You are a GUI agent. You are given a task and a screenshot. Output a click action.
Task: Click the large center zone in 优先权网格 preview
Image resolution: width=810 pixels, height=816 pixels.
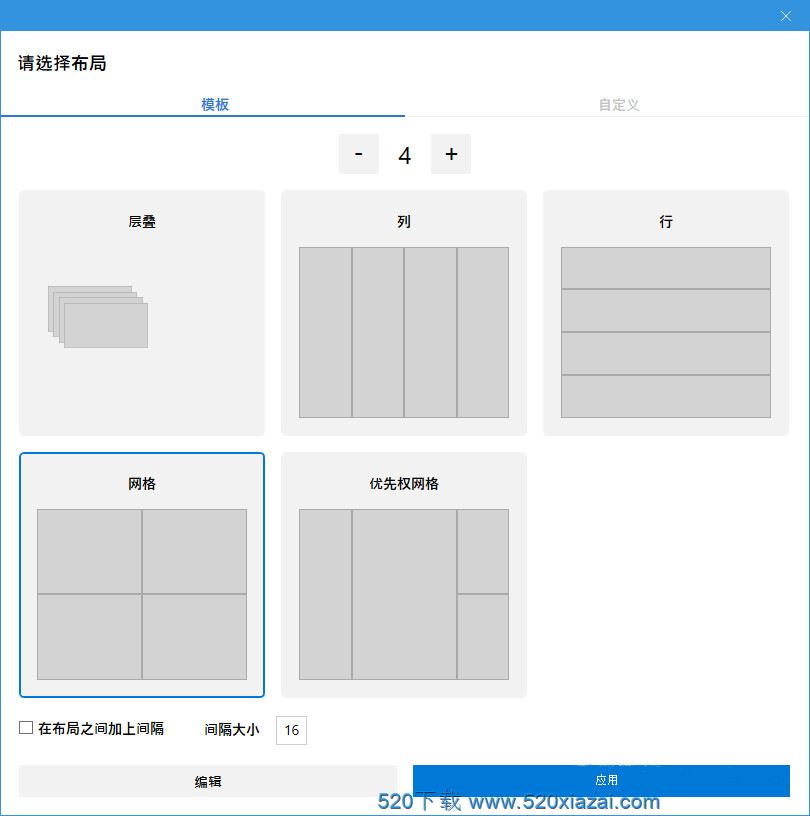pyautogui.click(x=404, y=594)
